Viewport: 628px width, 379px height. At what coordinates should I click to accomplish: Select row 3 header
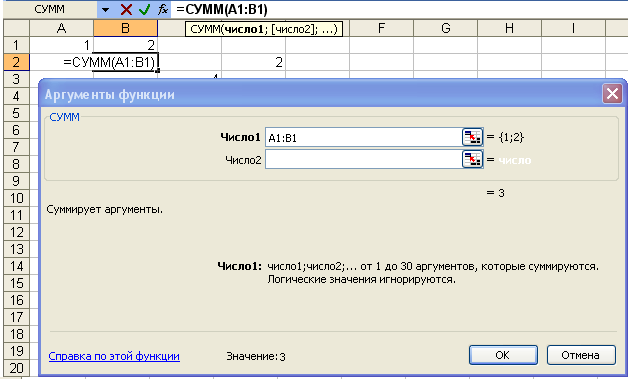[x=16, y=79]
